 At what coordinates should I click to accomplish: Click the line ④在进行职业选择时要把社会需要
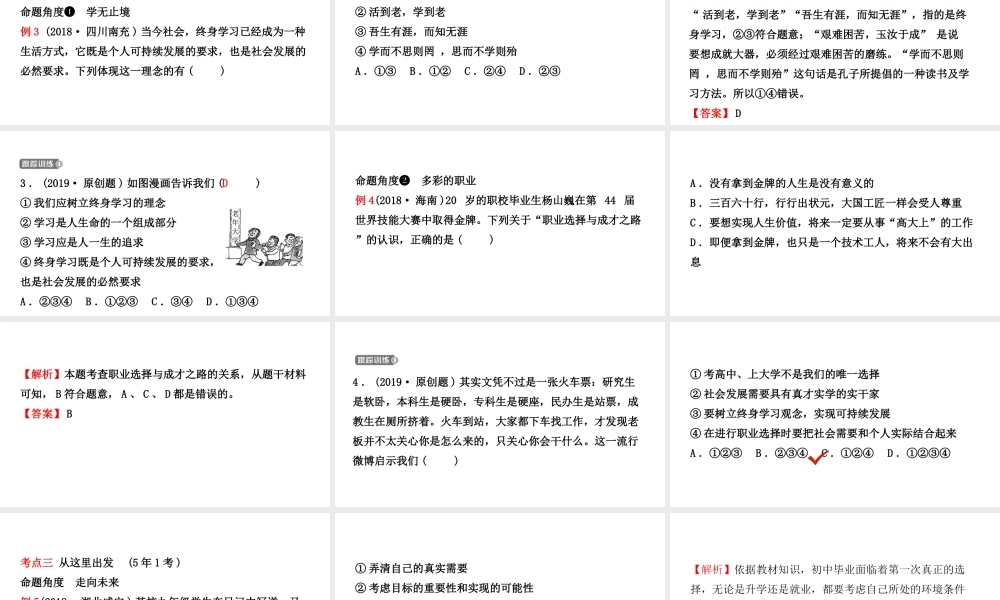pos(823,434)
